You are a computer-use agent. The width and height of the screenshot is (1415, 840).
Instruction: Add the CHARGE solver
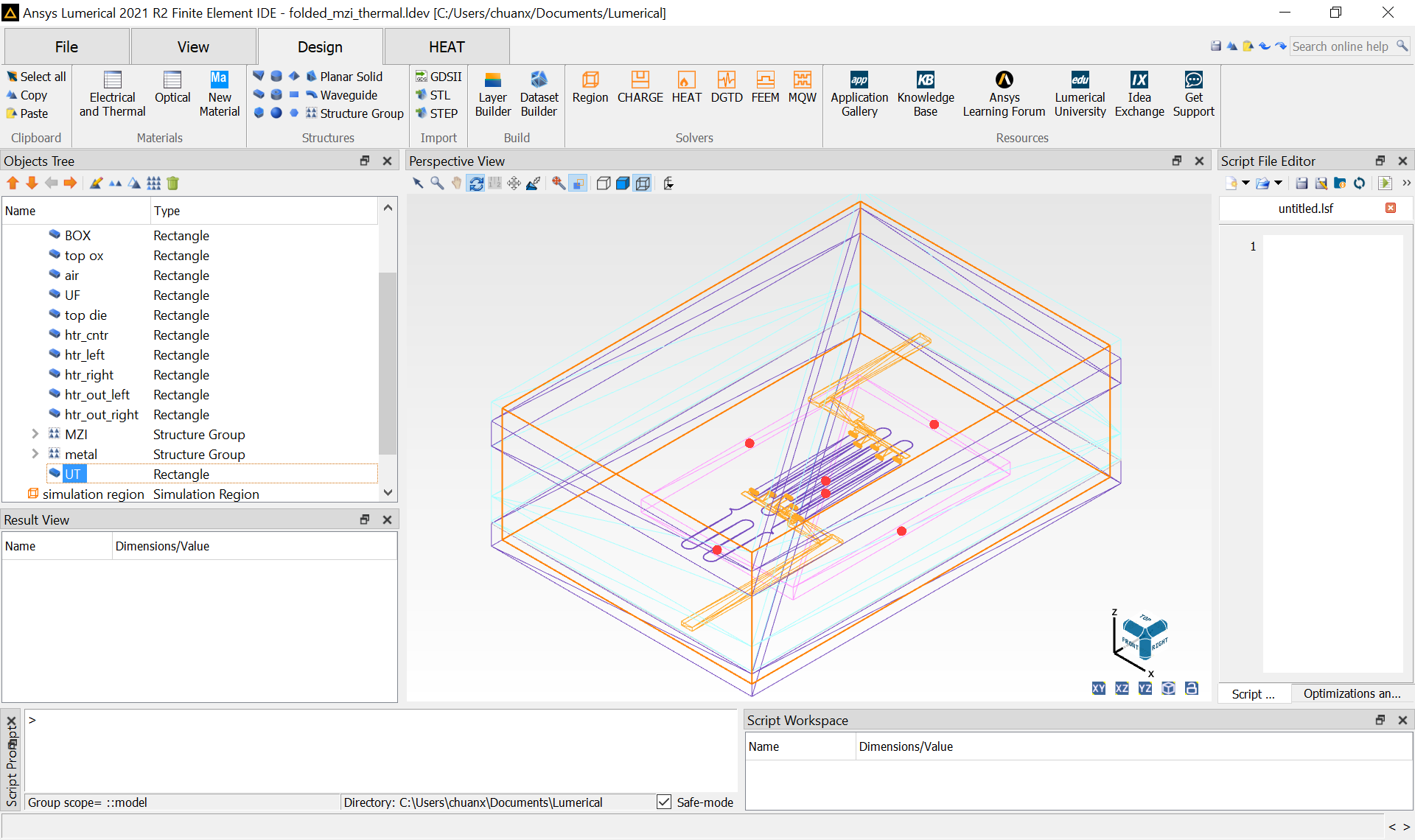[x=640, y=88]
